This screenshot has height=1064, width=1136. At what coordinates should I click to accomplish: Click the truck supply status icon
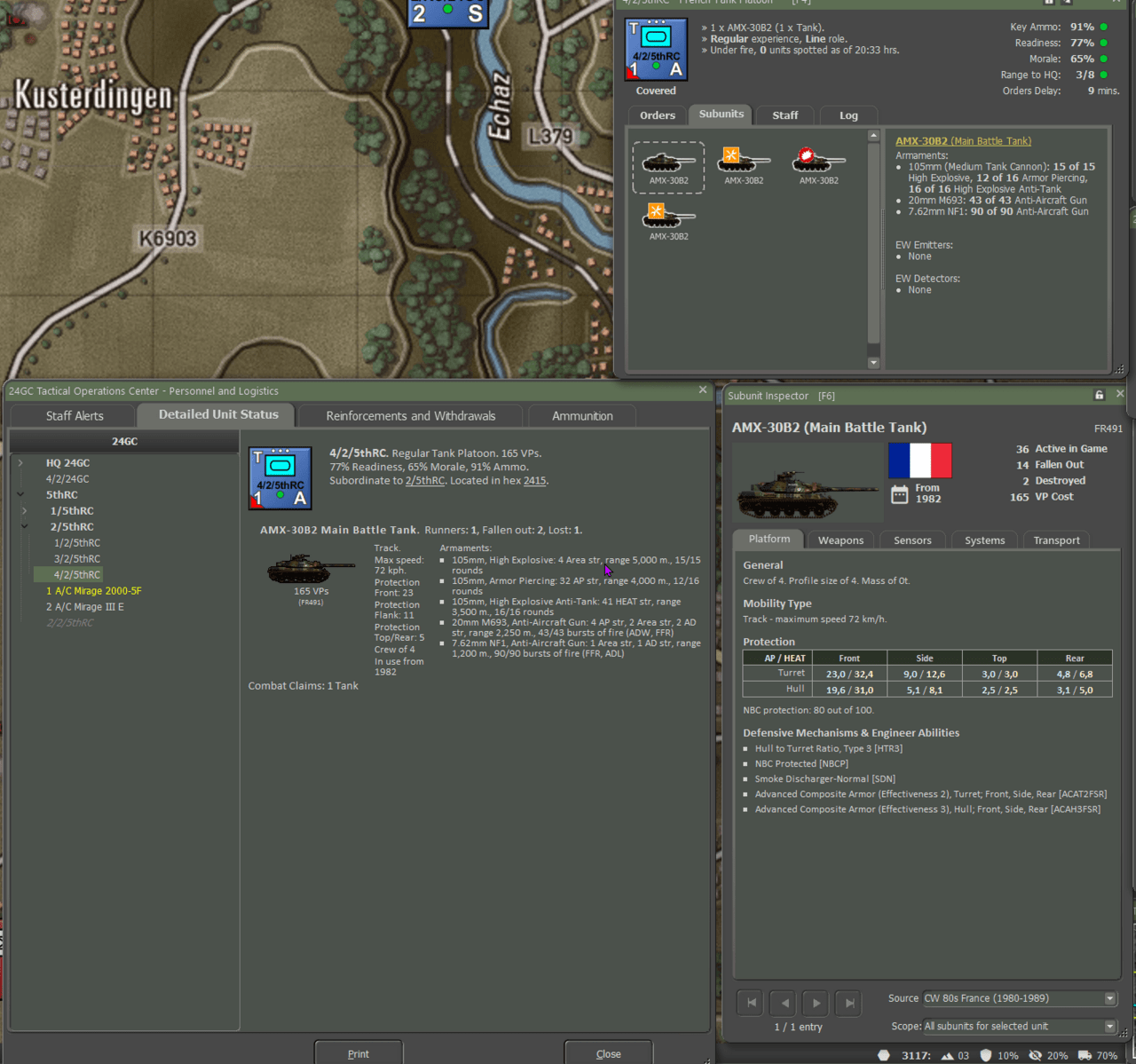[1085, 1055]
